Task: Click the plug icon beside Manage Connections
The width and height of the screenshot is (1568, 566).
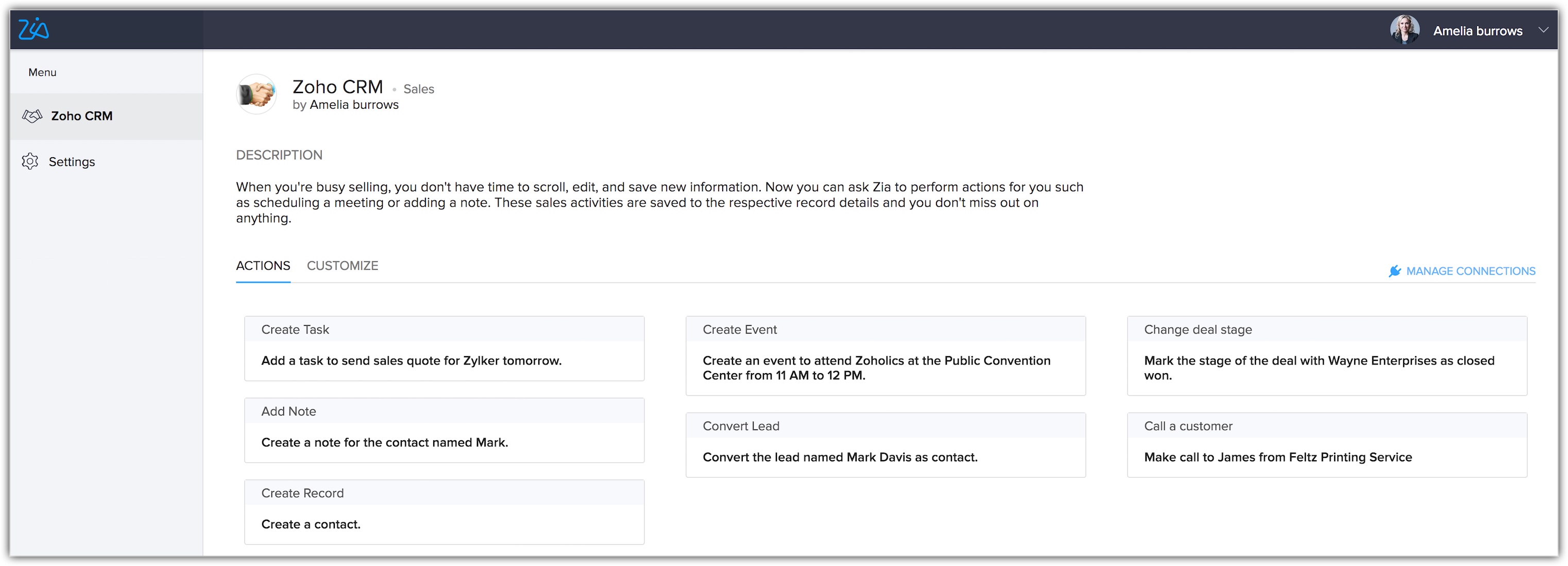Action: click(x=1394, y=271)
